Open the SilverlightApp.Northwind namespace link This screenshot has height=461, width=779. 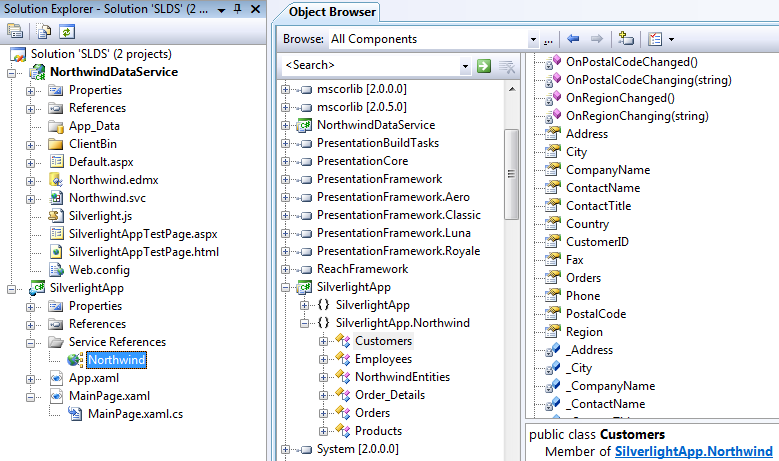pos(694,451)
